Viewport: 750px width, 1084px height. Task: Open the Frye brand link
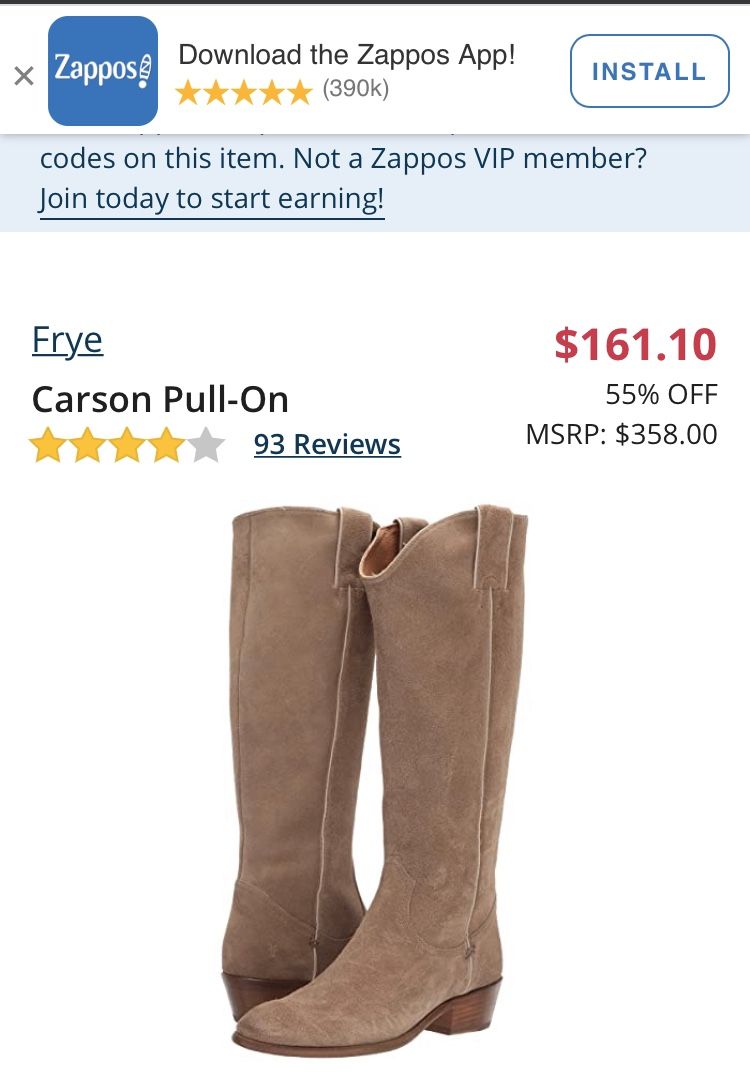67,341
